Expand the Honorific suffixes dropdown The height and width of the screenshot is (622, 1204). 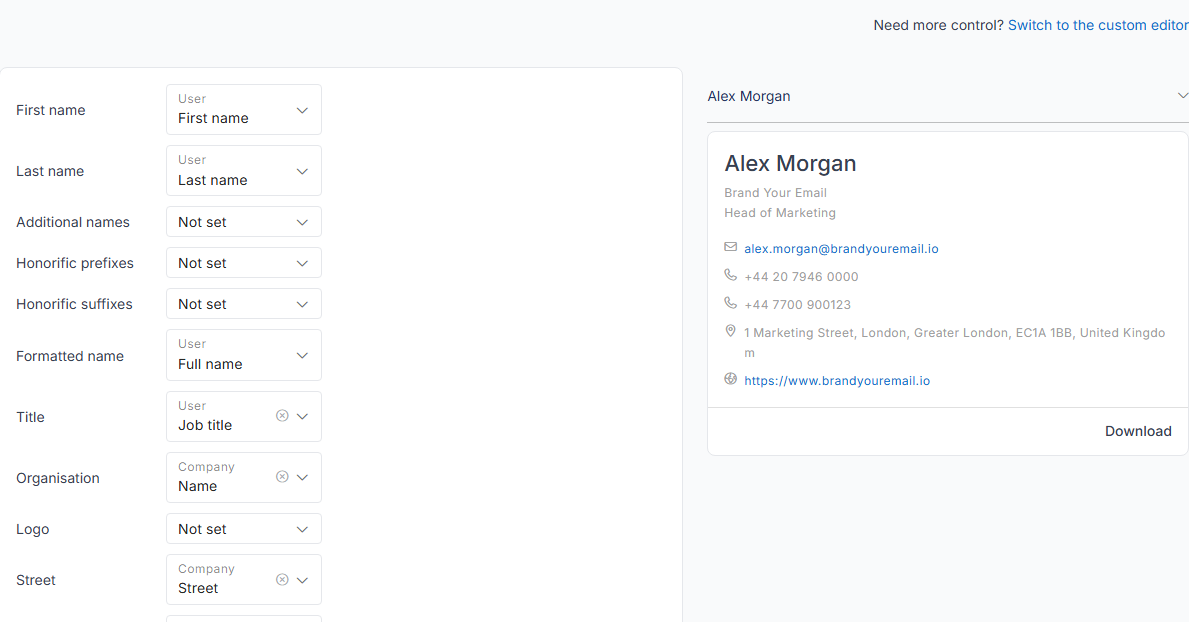pos(244,303)
